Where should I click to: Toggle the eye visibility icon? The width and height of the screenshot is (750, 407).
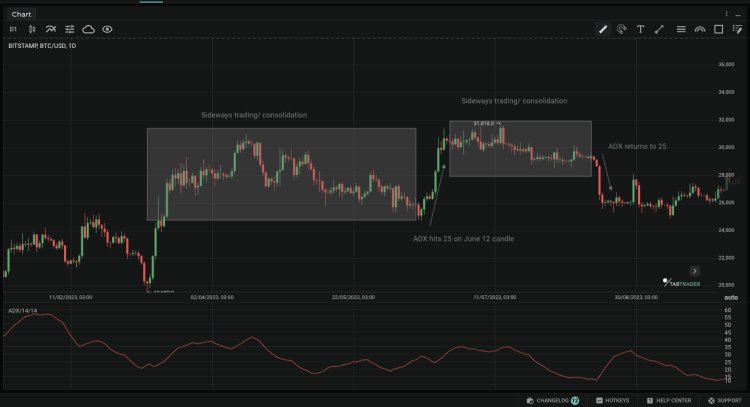[107, 29]
